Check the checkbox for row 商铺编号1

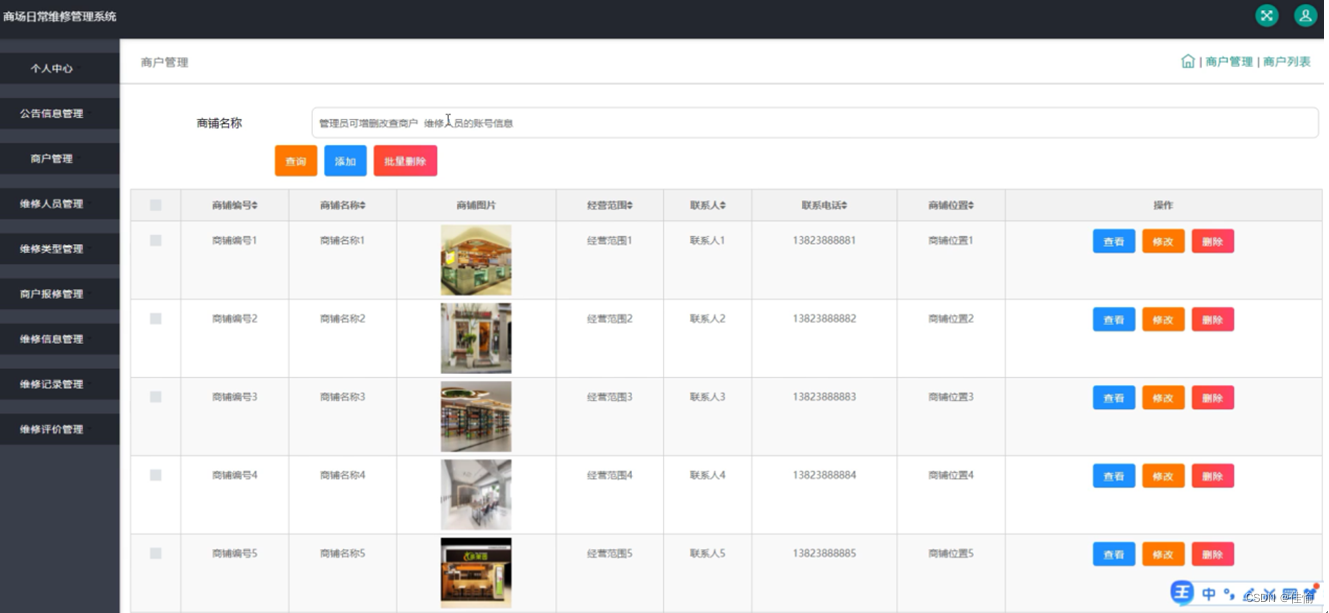(156, 240)
